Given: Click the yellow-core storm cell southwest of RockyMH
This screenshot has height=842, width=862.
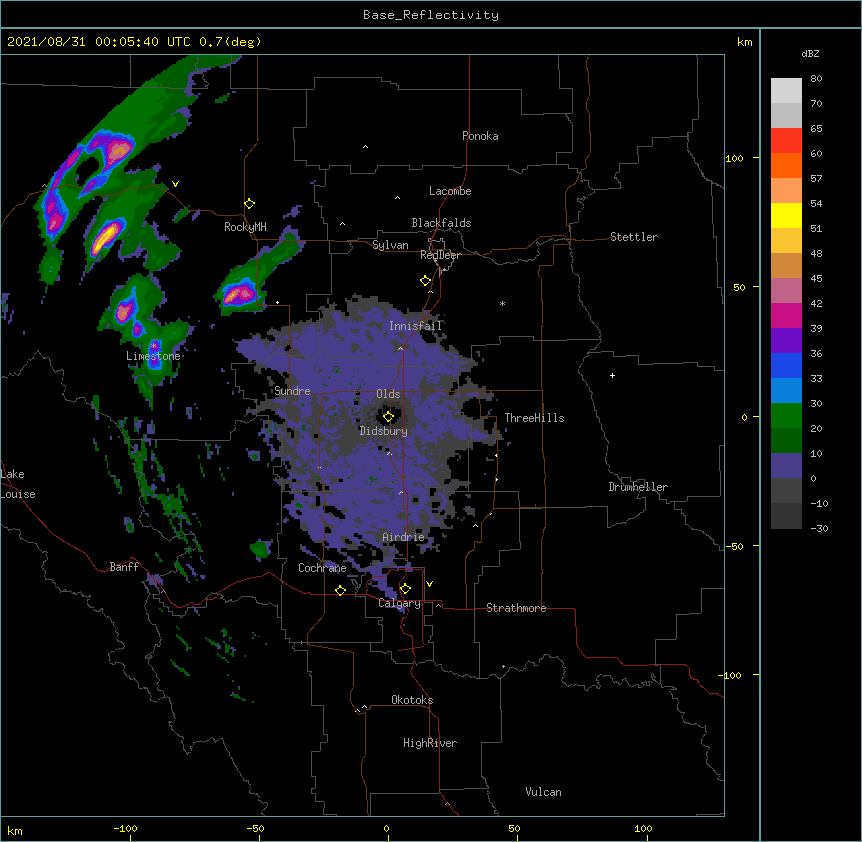Looking at the screenshot, I should point(106,236).
